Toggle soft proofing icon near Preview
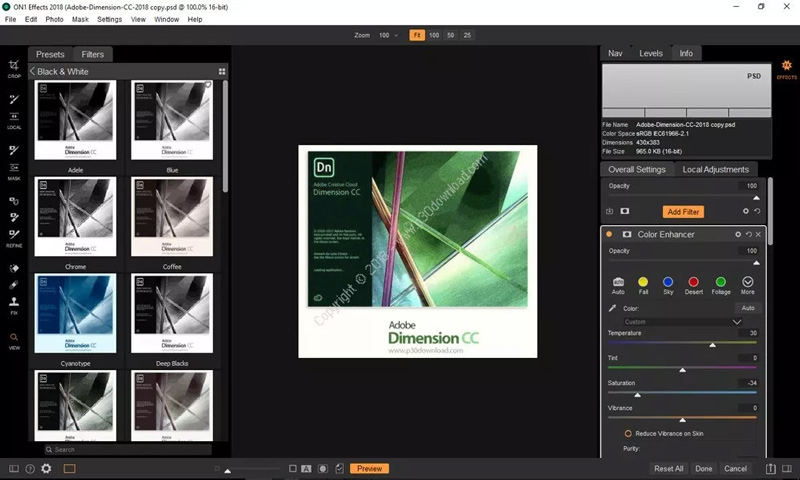800x480 pixels. pos(339,468)
